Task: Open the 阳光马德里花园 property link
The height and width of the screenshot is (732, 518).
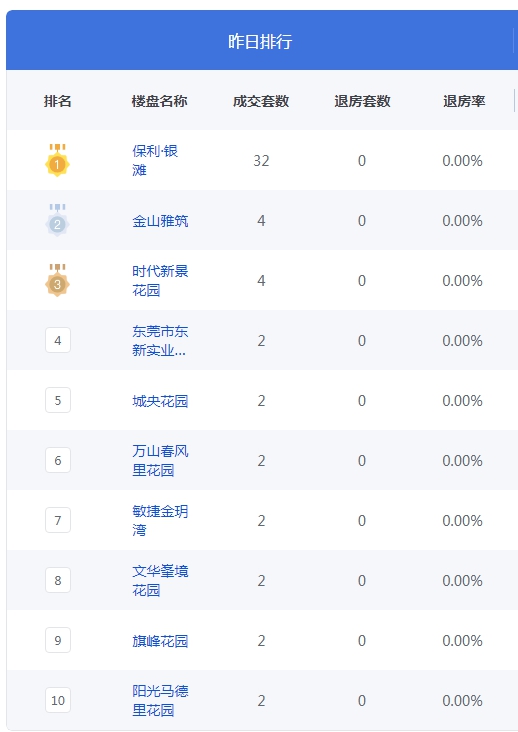Action: point(160,700)
